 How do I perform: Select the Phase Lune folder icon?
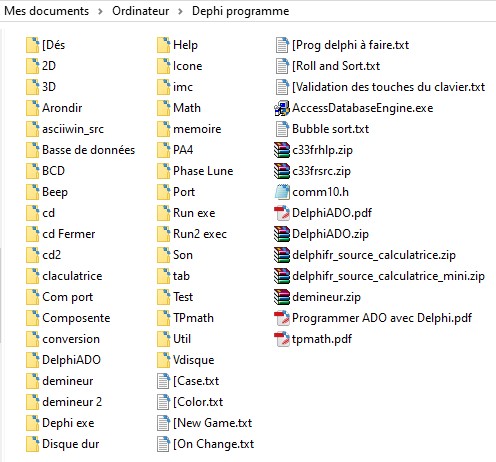164,171
